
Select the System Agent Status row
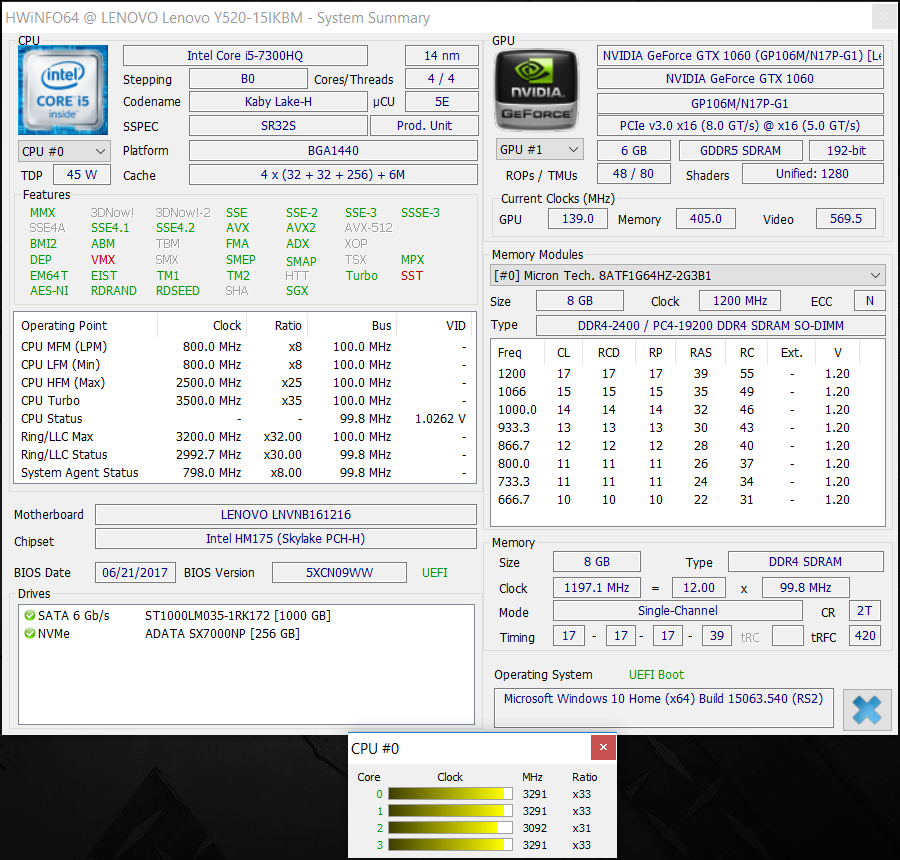coord(245,472)
